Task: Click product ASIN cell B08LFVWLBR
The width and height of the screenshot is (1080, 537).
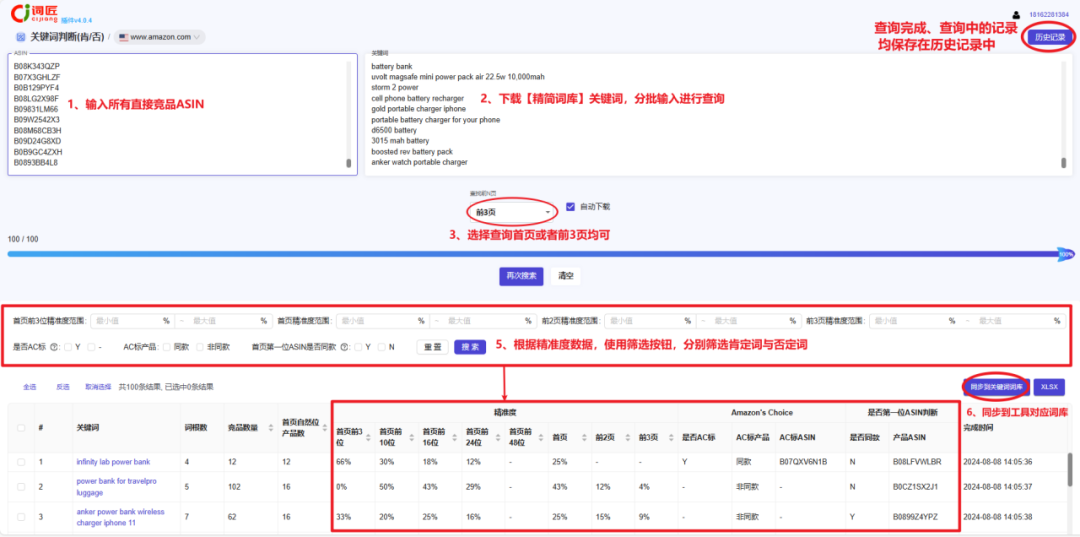Action: tap(916, 462)
